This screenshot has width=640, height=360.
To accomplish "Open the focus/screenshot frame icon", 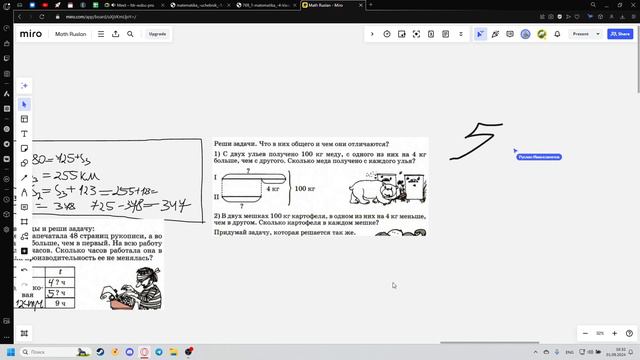I will pos(416,34).
